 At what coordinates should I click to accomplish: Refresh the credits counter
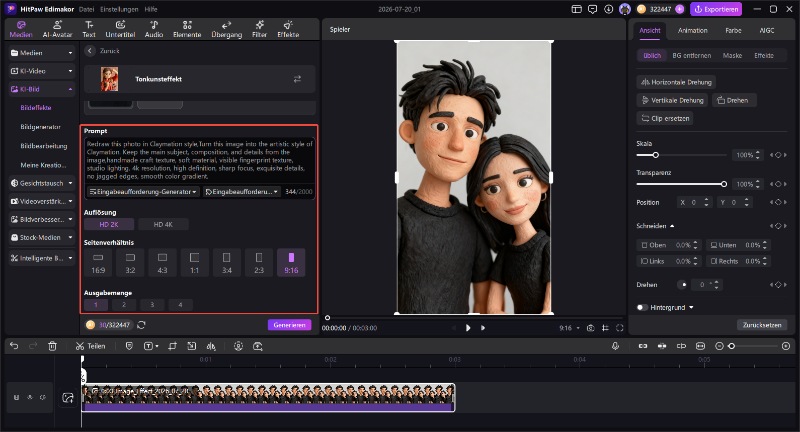click(x=141, y=325)
